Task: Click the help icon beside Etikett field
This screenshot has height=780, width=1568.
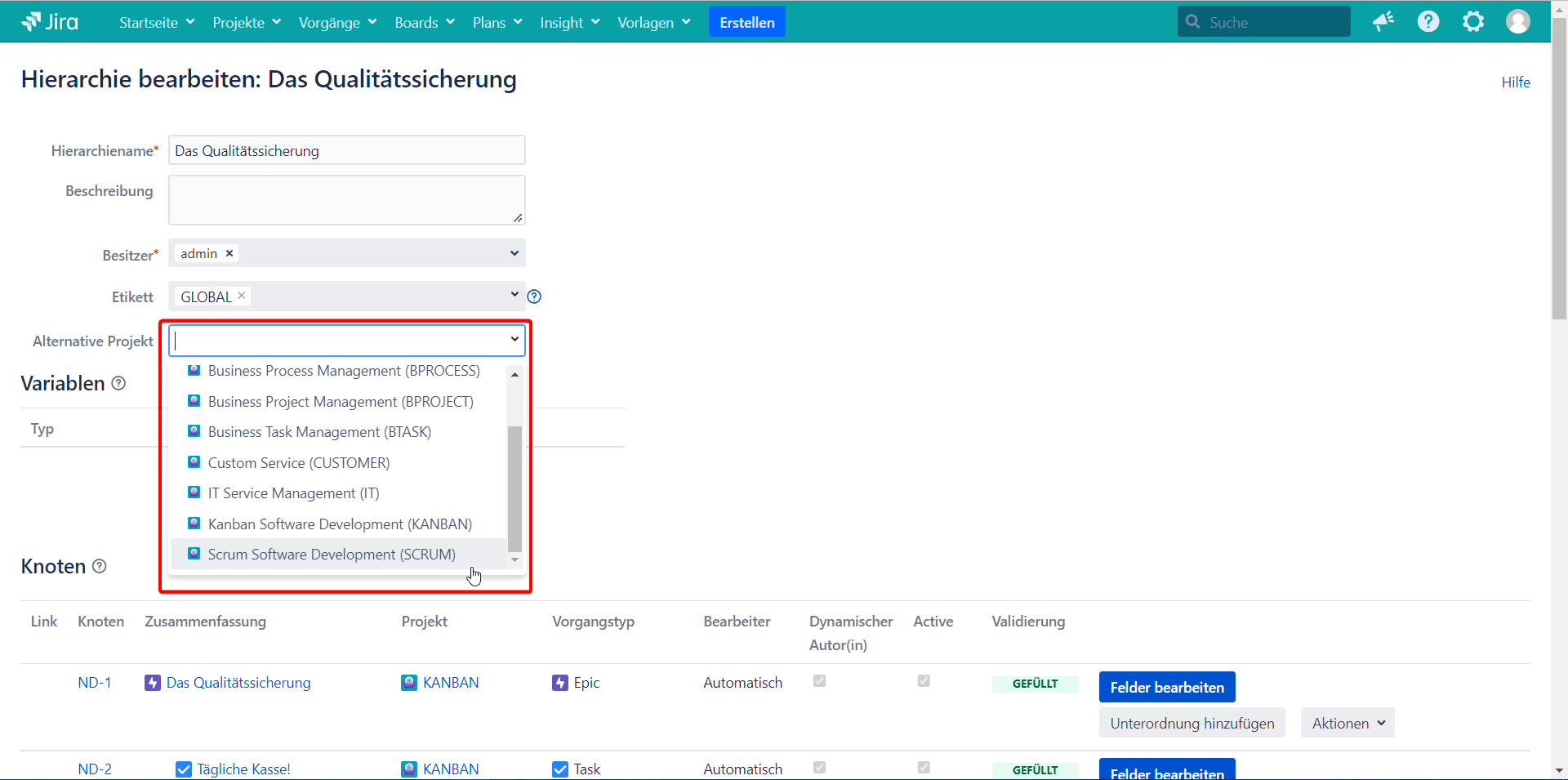Action: [x=534, y=297]
